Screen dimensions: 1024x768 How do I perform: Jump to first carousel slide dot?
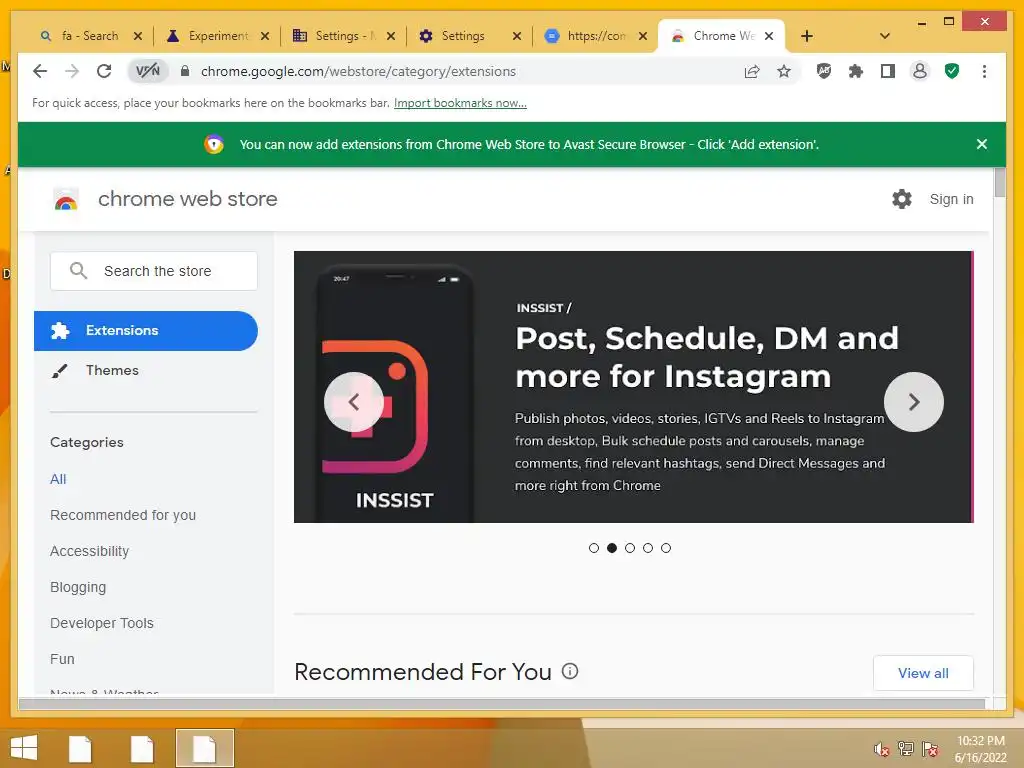click(594, 548)
